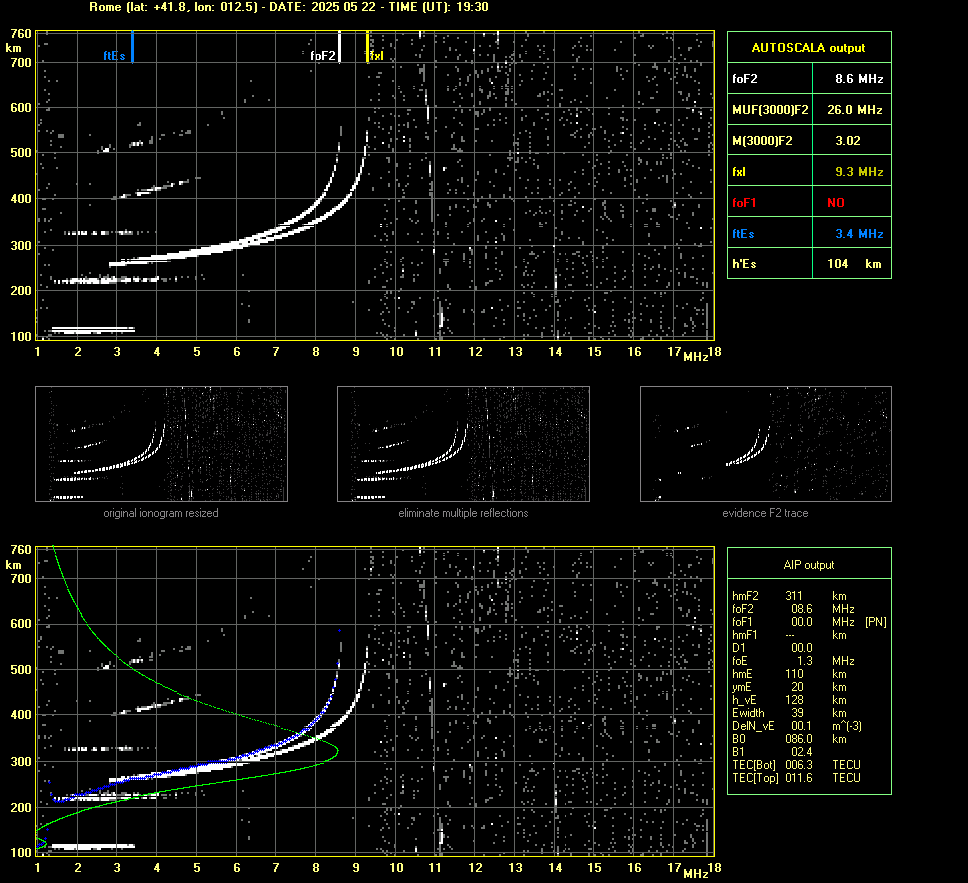Select the hmF2 311 km row

coord(790,596)
